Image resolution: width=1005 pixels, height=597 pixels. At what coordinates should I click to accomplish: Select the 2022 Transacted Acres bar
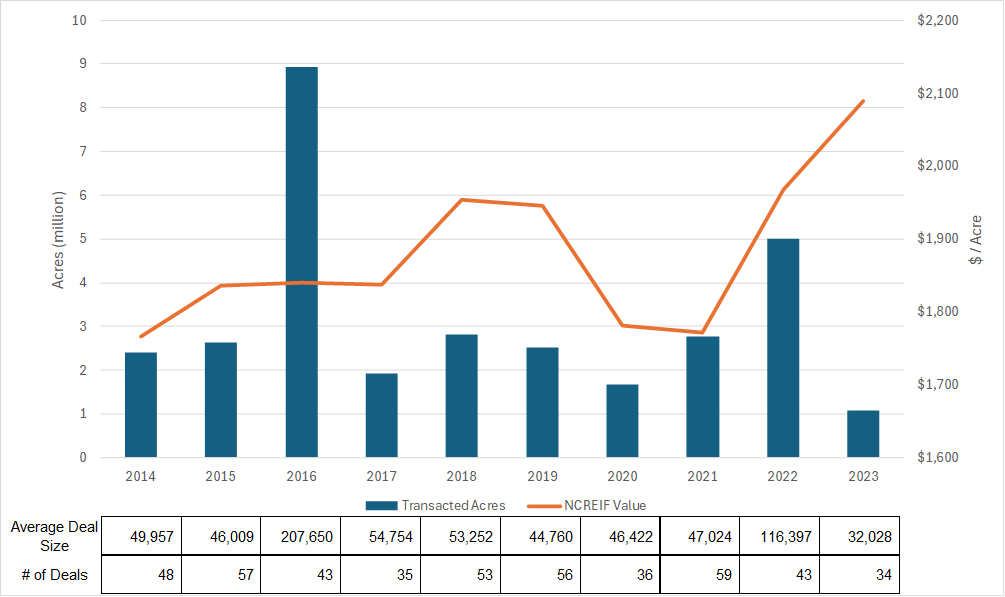(x=783, y=348)
